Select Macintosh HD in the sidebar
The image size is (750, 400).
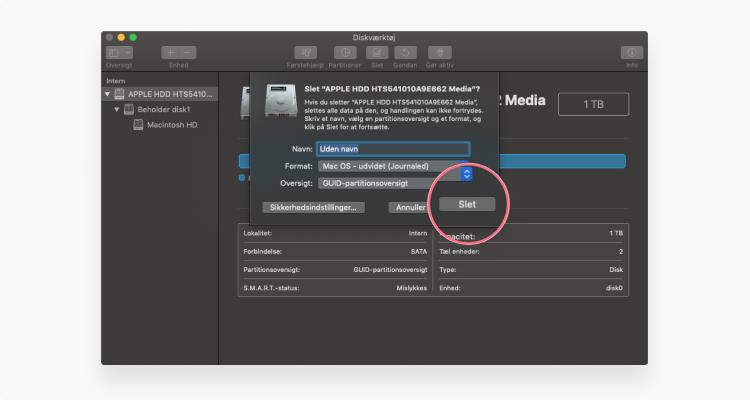point(160,125)
